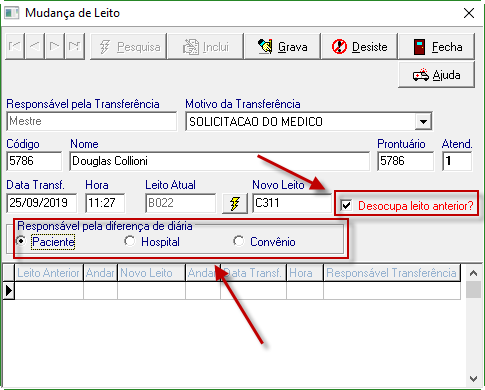Click the grid scrollbar down arrow

473,379
